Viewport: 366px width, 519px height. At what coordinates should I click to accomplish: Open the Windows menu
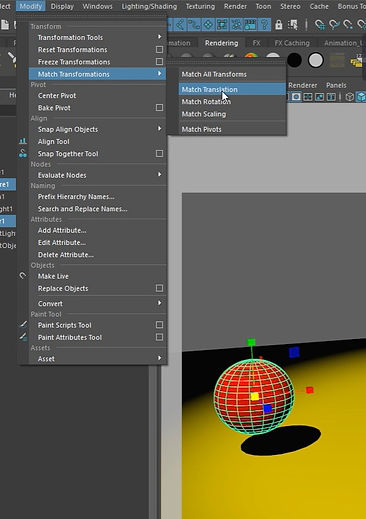(x=97, y=6)
